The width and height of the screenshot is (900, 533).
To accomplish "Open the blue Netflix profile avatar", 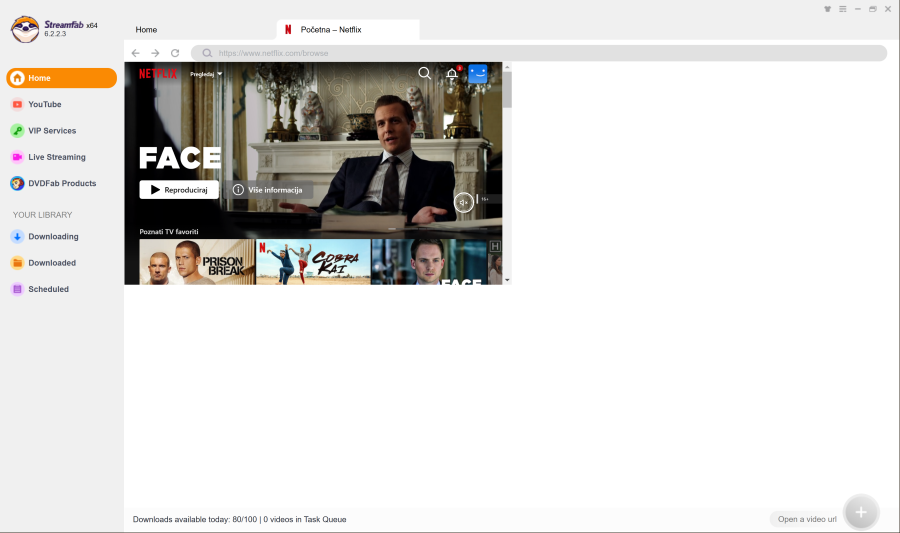I will coord(478,73).
